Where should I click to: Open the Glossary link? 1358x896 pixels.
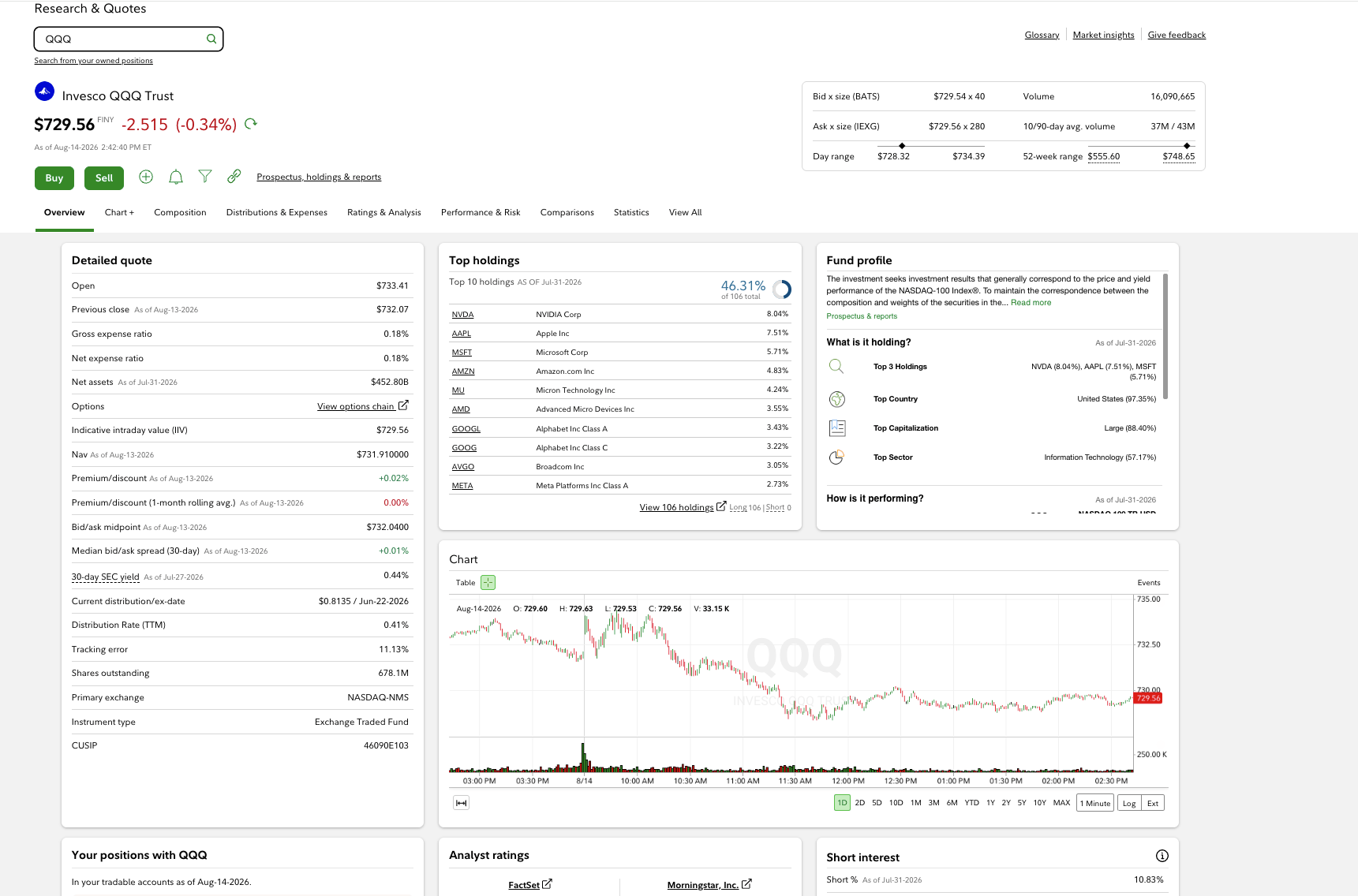tap(1042, 35)
